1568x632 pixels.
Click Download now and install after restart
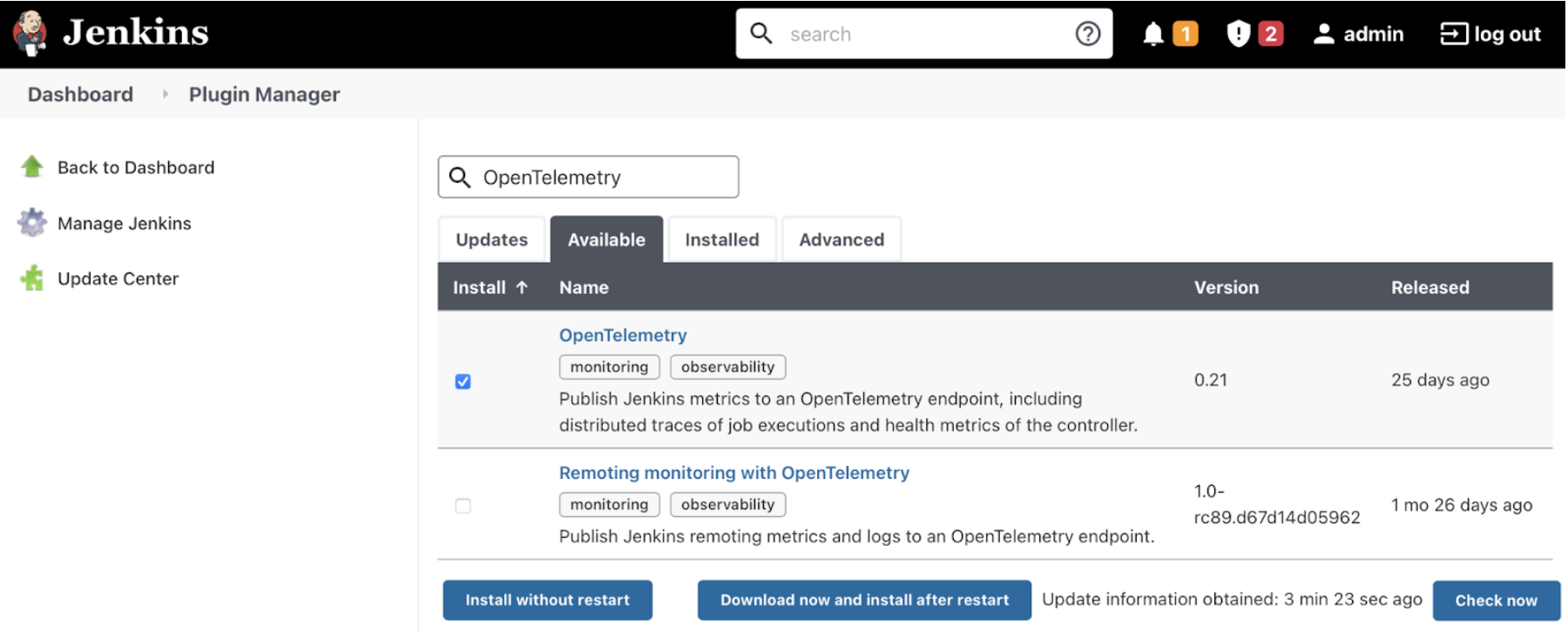(x=864, y=600)
